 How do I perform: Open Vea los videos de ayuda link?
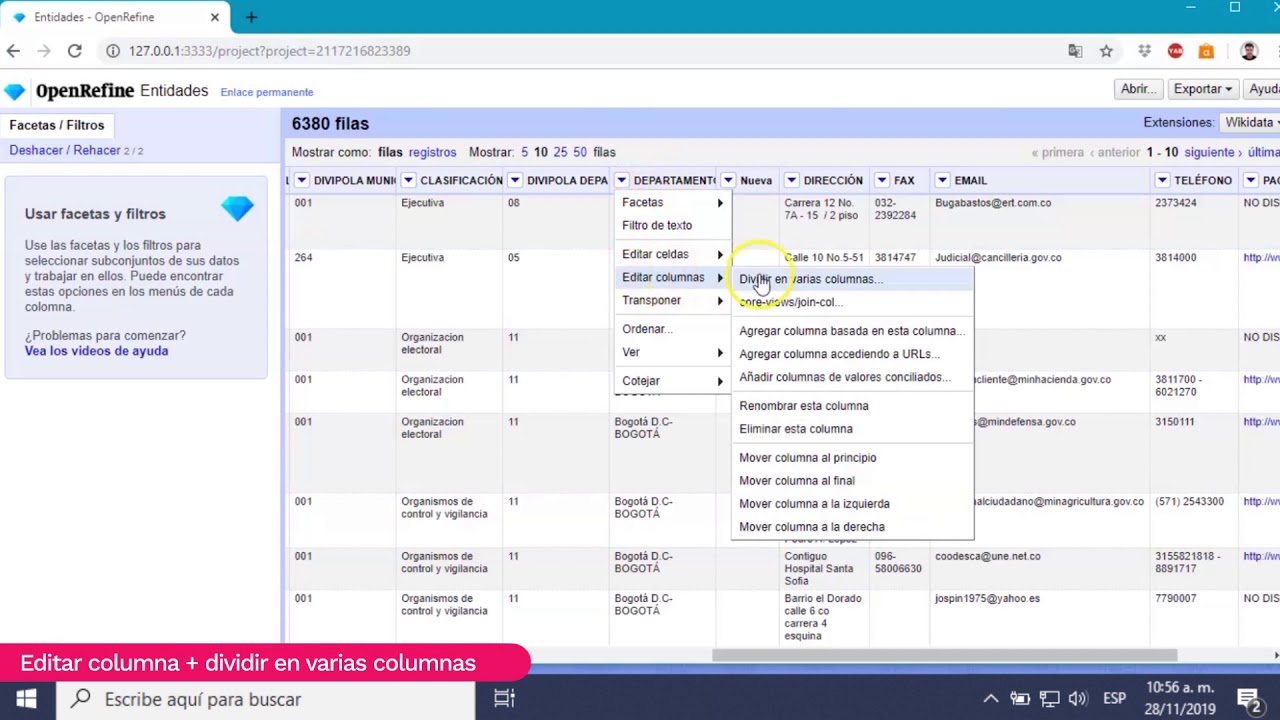pyautogui.click(x=96, y=351)
